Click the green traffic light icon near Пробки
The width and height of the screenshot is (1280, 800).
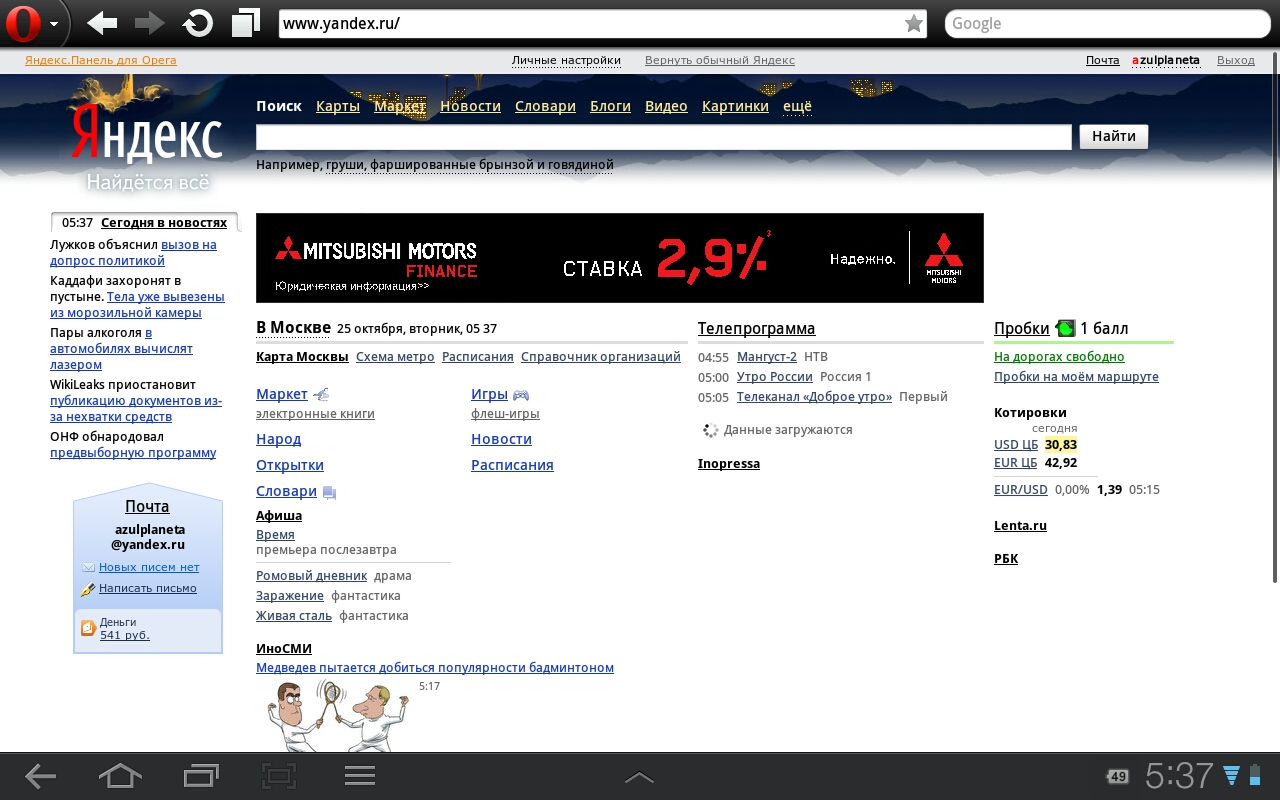point(1065,328)
